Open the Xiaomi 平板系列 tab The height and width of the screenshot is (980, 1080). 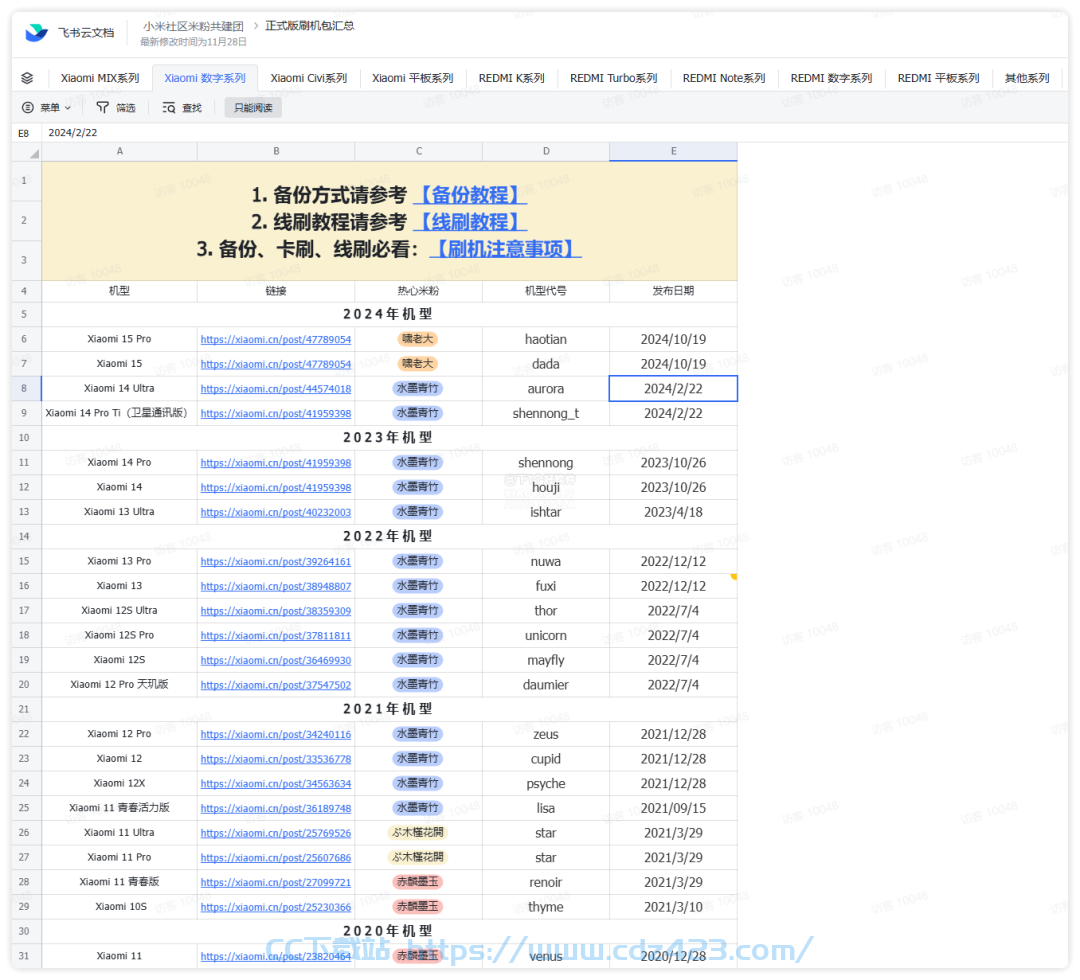413,78
